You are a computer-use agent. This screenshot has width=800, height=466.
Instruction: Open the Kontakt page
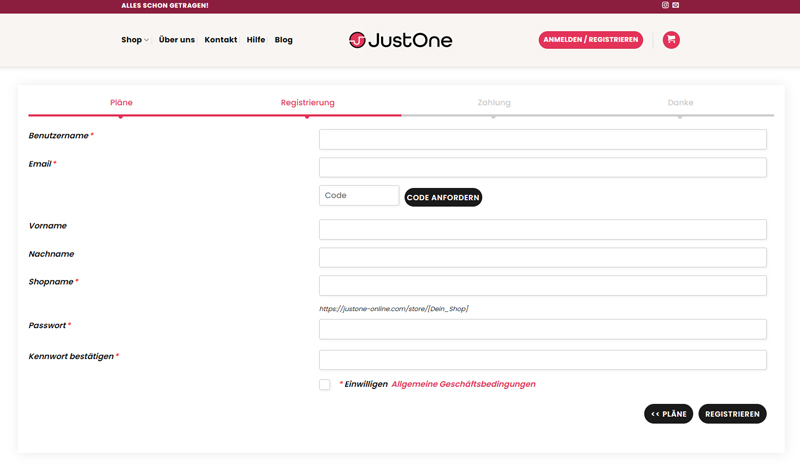click(x=220, y=40)
